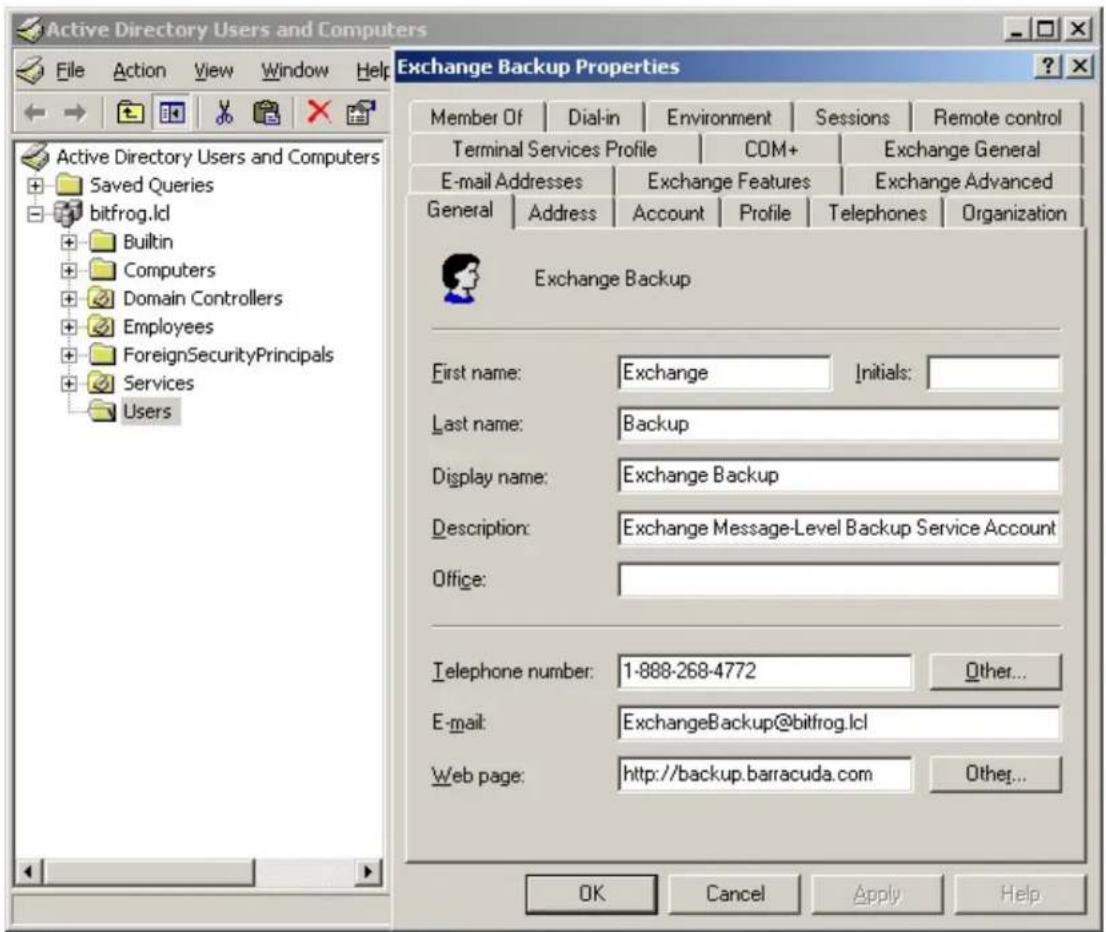Click the Back arrow toolbar icon
Viewport: 1106px width, 932px height.
[x=35, y=112]
